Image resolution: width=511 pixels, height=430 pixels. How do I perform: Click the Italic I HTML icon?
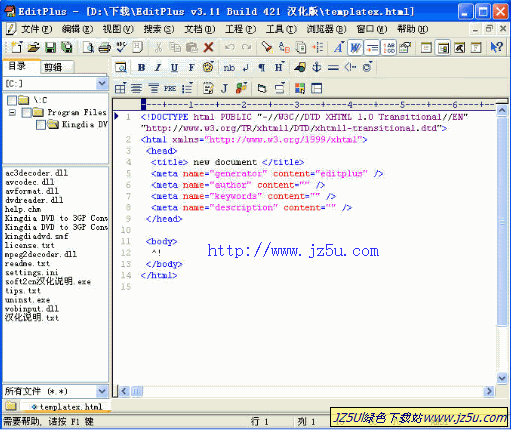pos(158,68)
